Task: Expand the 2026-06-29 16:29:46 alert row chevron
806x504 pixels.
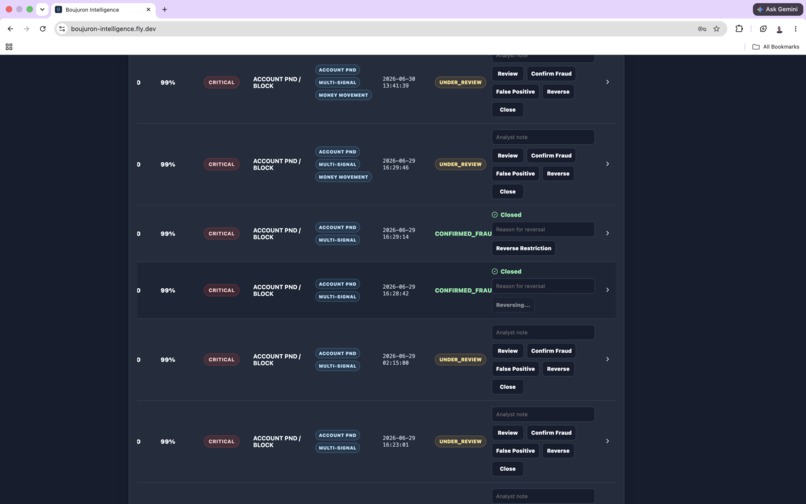Action: [607, 164]
